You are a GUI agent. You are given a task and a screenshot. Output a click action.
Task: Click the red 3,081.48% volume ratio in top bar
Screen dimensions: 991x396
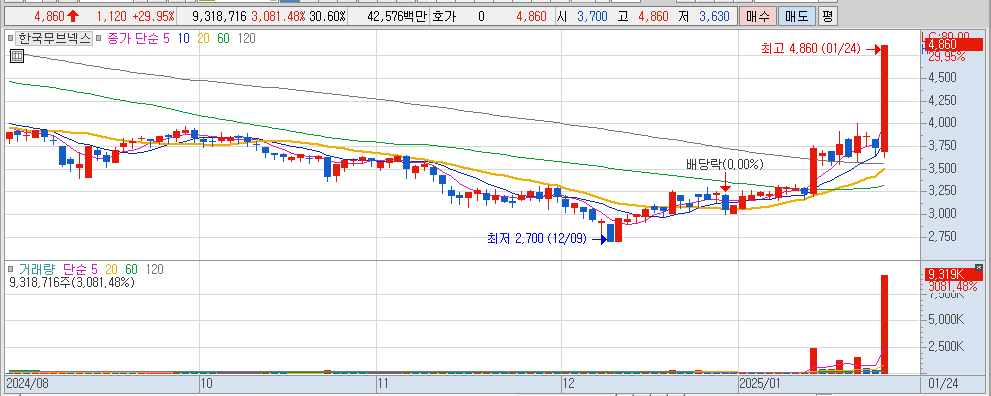pos(278,16)
